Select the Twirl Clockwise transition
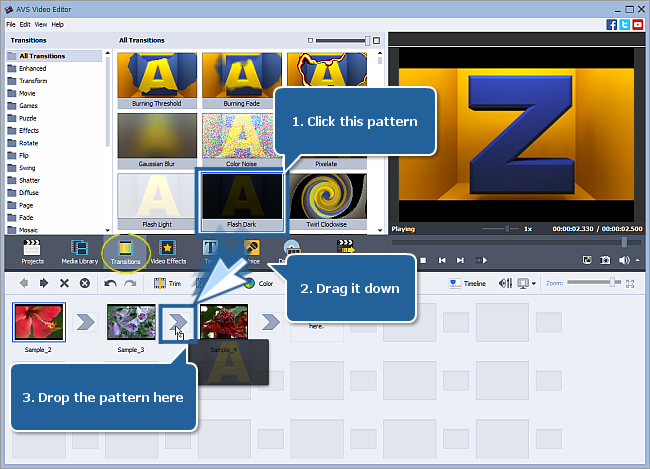This screenshot has height=469, width=650. click(327, 201)
